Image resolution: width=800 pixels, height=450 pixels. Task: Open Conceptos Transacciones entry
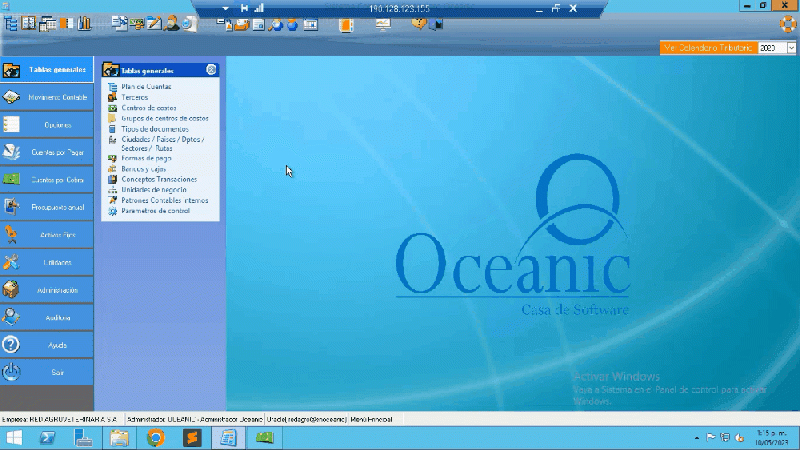tap(159, 179)
